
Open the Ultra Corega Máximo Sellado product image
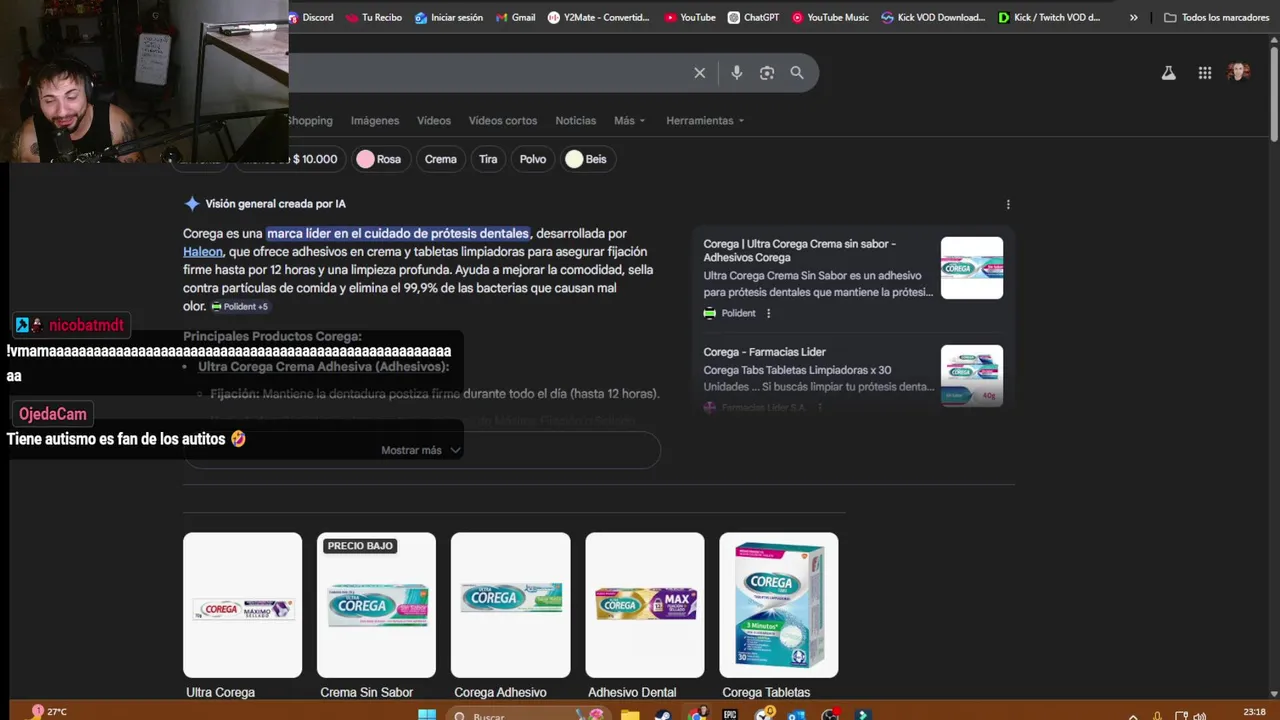[x=242, y=605]
